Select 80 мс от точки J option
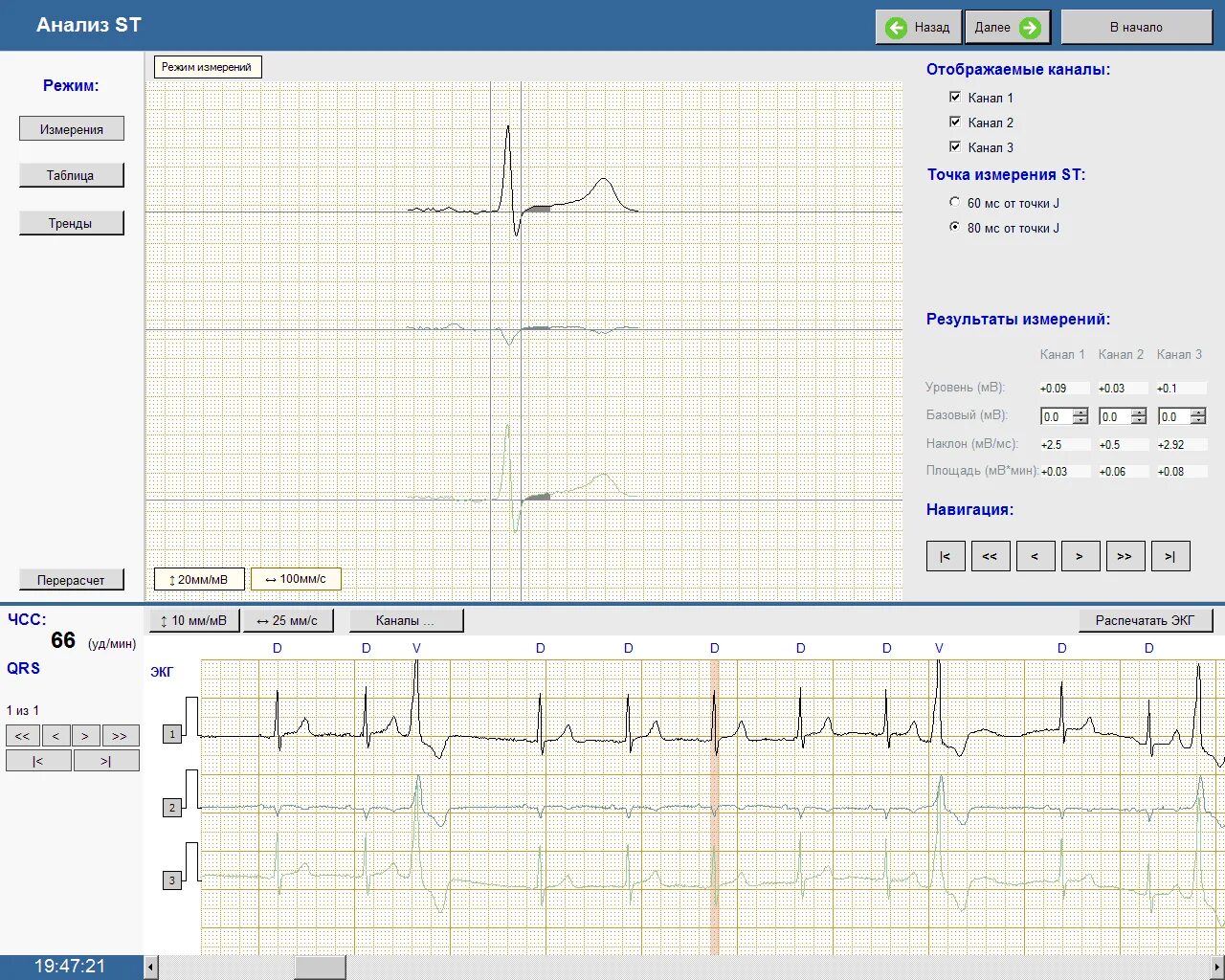Image resolution: width=1225 pixels, height=980 pixels. tap(954, 227)
